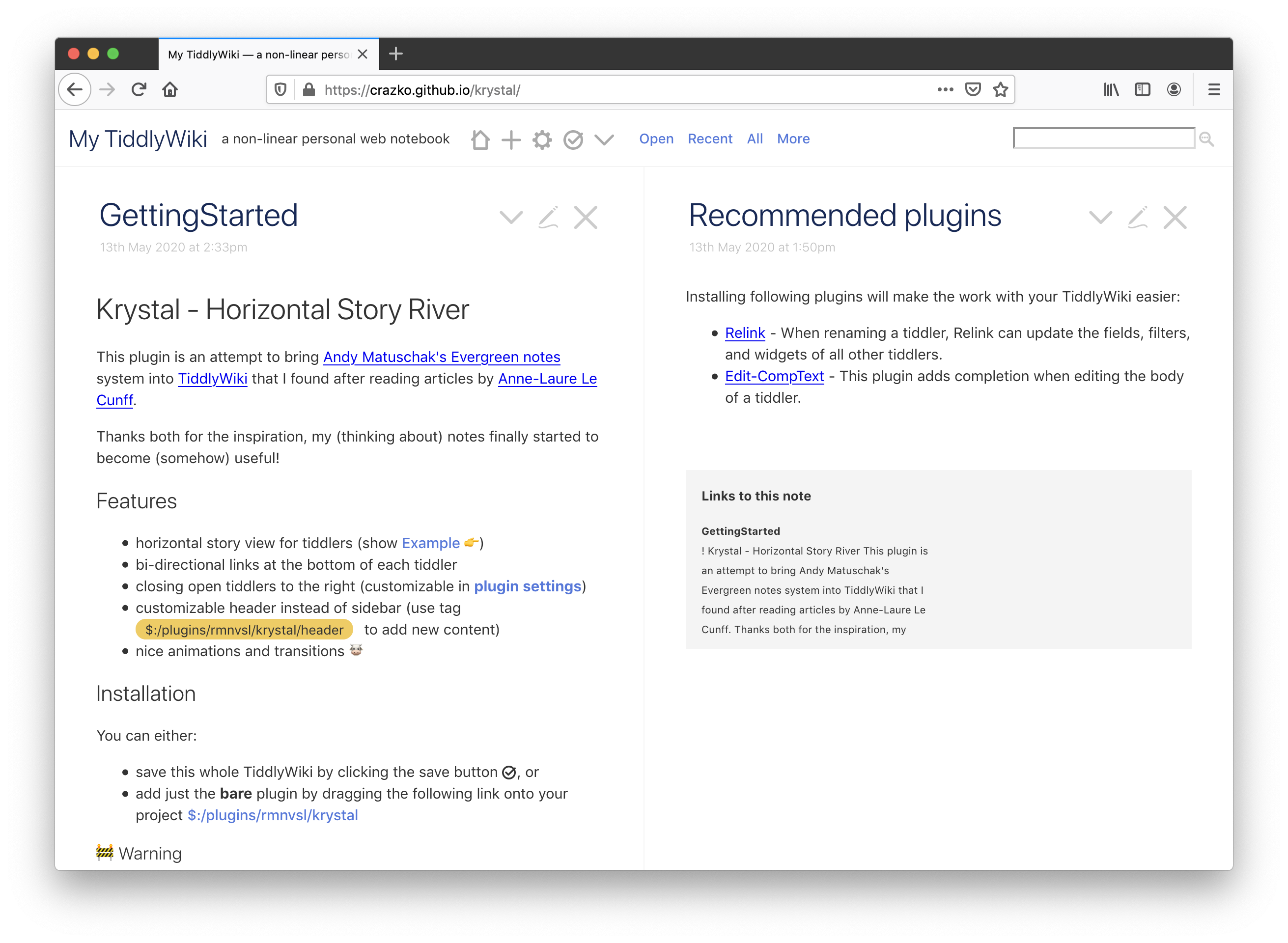Edit the Recommended plugins tiddler
Viewport: 1288px width, 943px height.
(x=1137, y=218)
